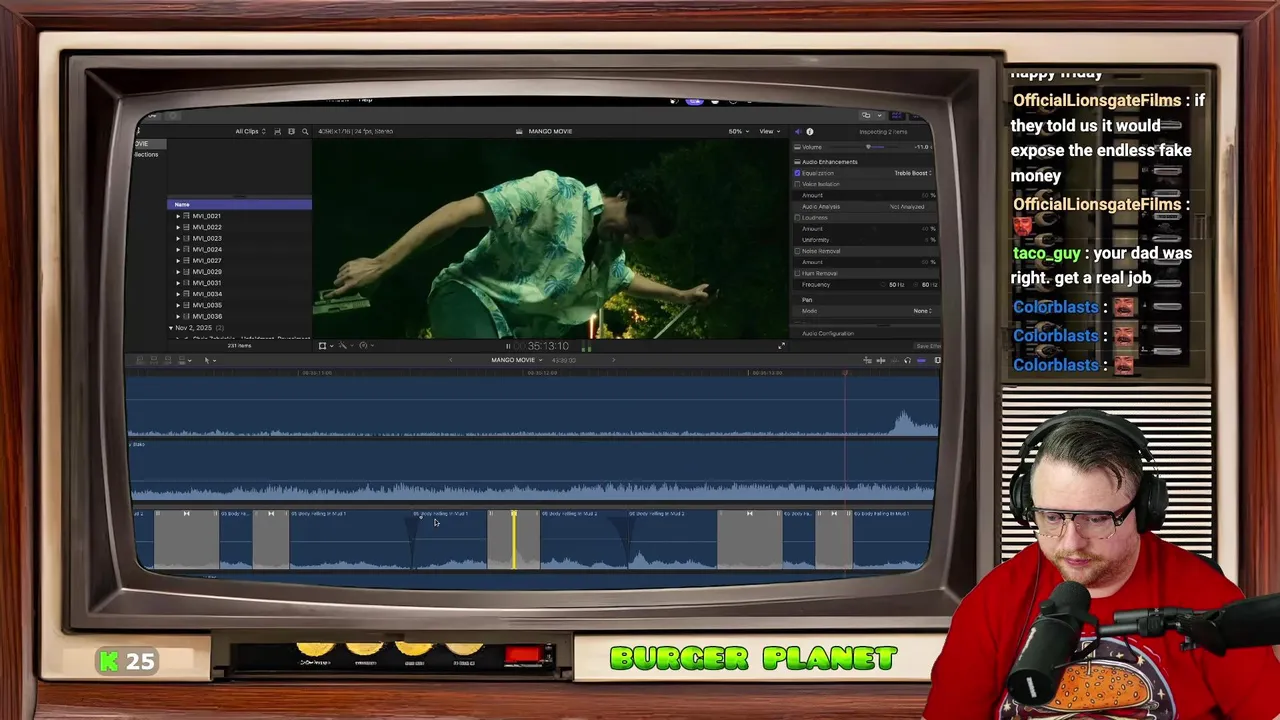This screenshot has width=1280, height=720.
Task: Open the All Clips filter dropdown
Action: (250, 131)
